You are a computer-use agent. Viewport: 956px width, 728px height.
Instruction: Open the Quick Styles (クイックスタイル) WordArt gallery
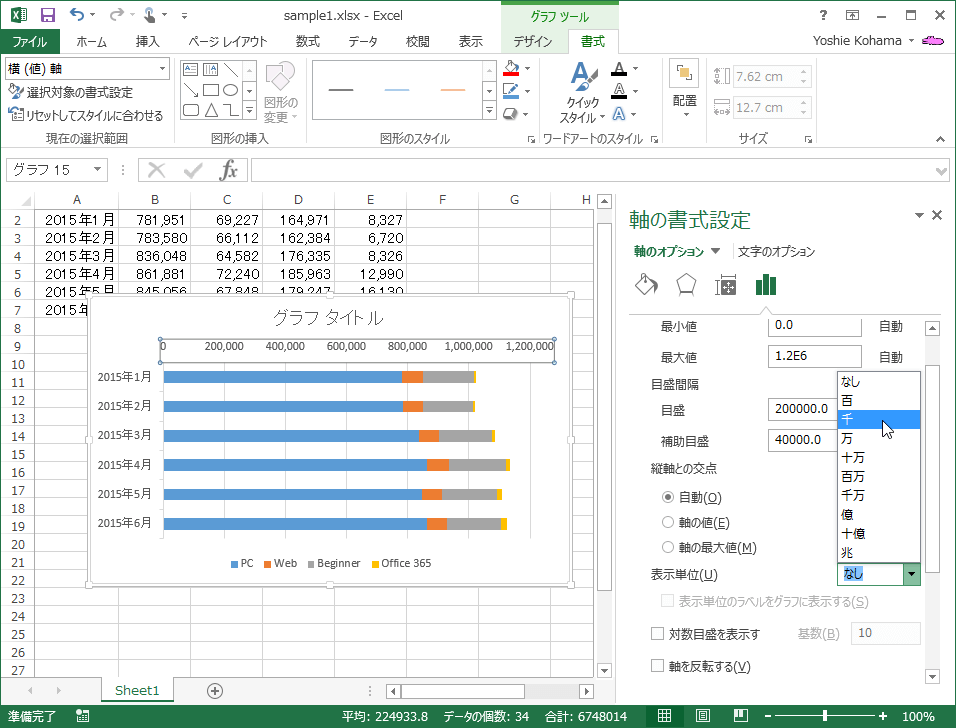(583, 93)
